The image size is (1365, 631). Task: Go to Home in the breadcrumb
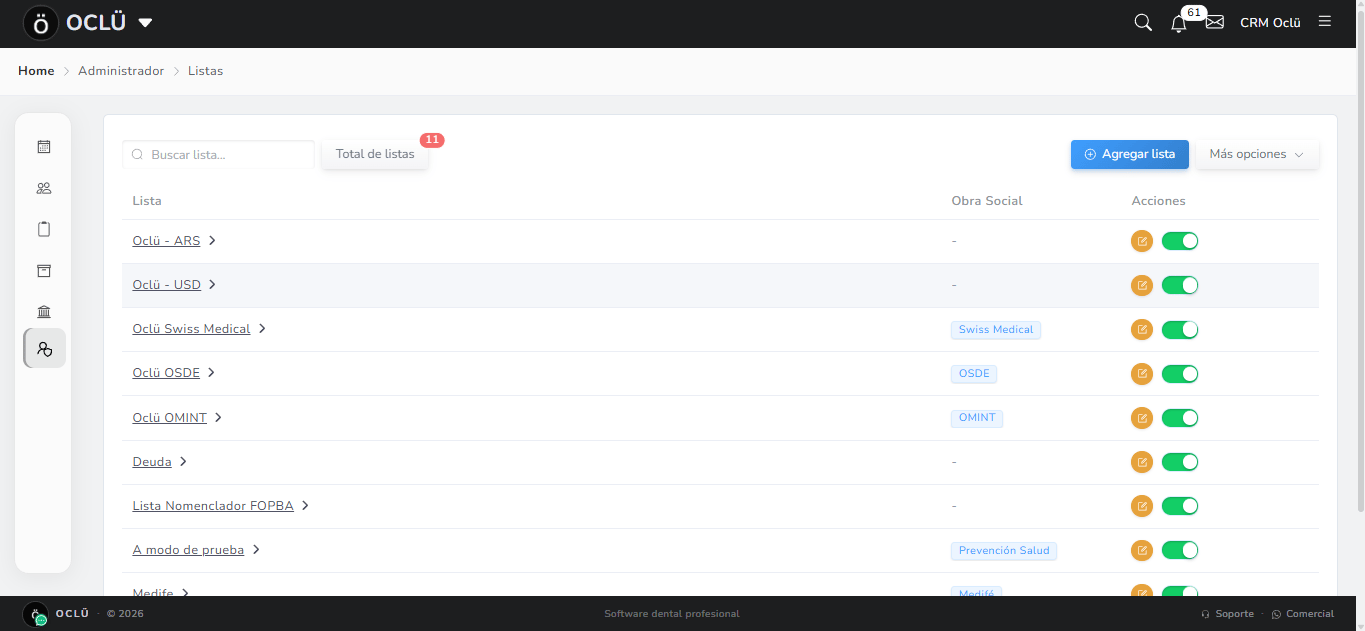(36, 71)
